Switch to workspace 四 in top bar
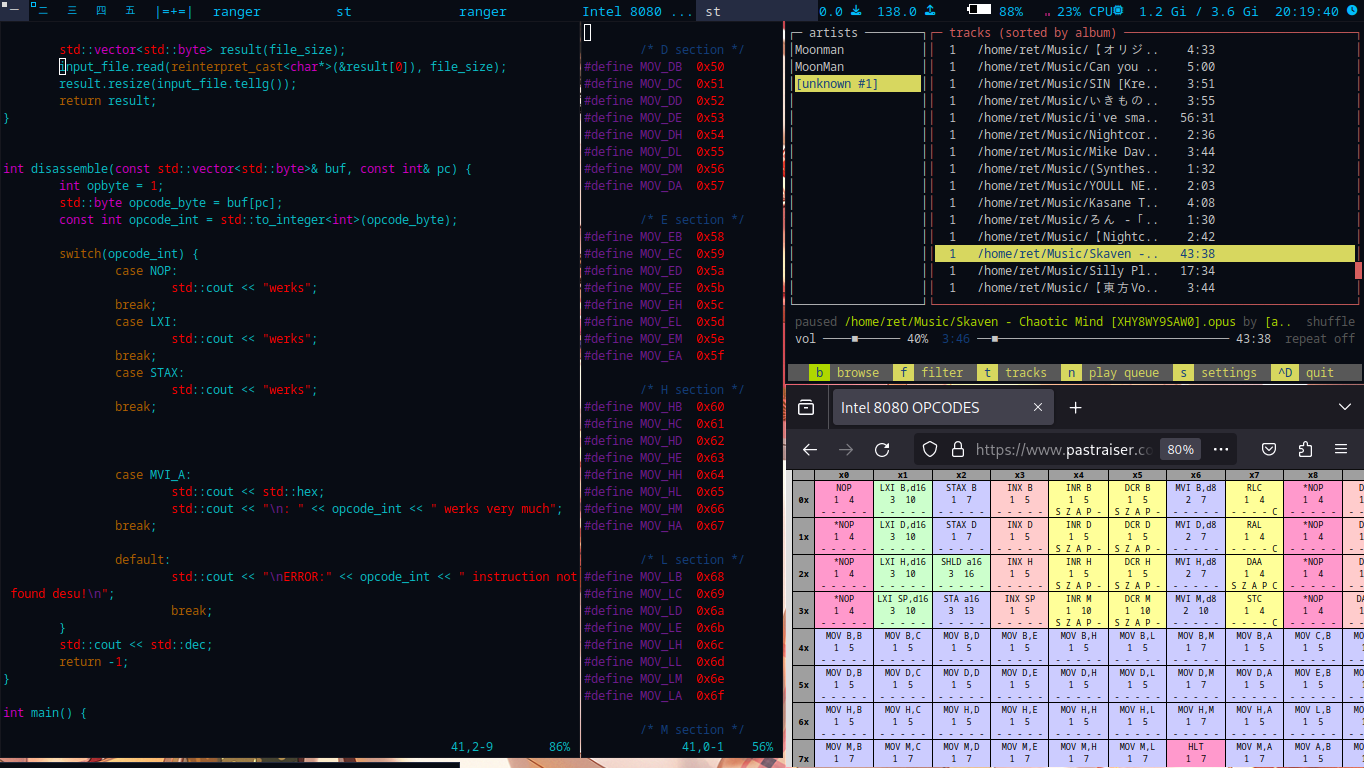This screenshot has height=768, width=1364. click(x=101, y=11)
